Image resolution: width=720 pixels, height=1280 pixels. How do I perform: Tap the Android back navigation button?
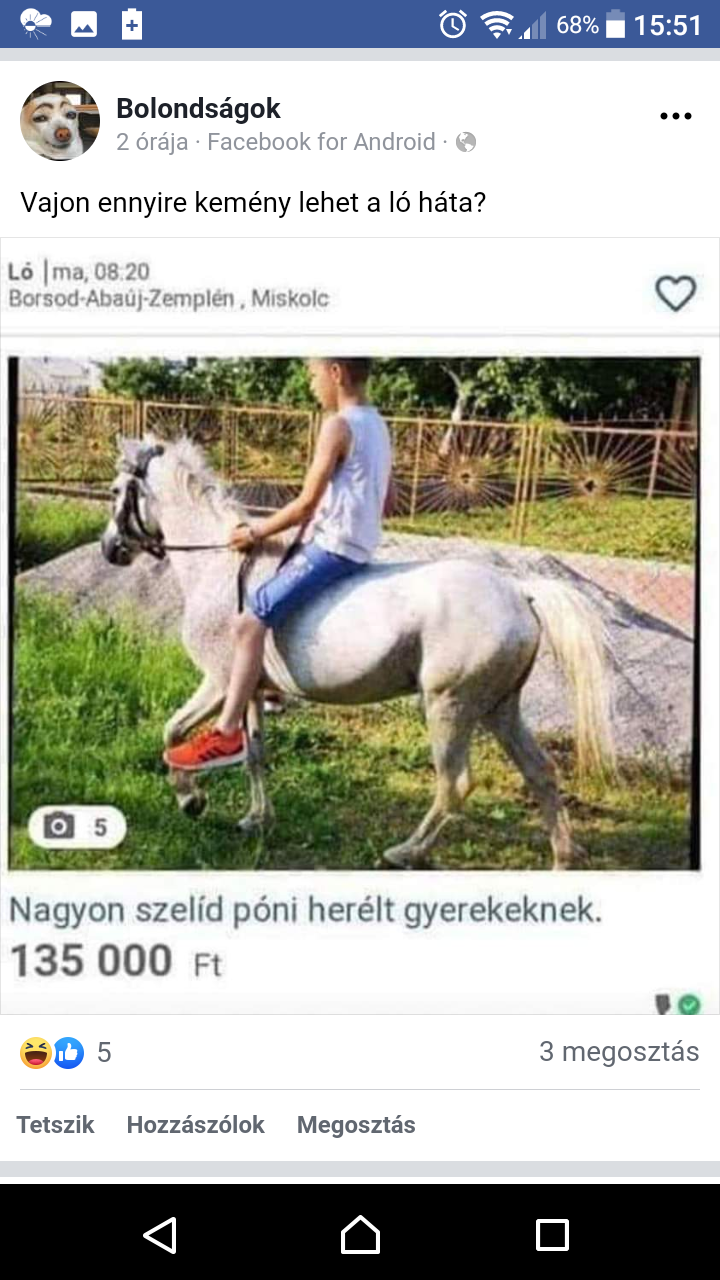160,1235
